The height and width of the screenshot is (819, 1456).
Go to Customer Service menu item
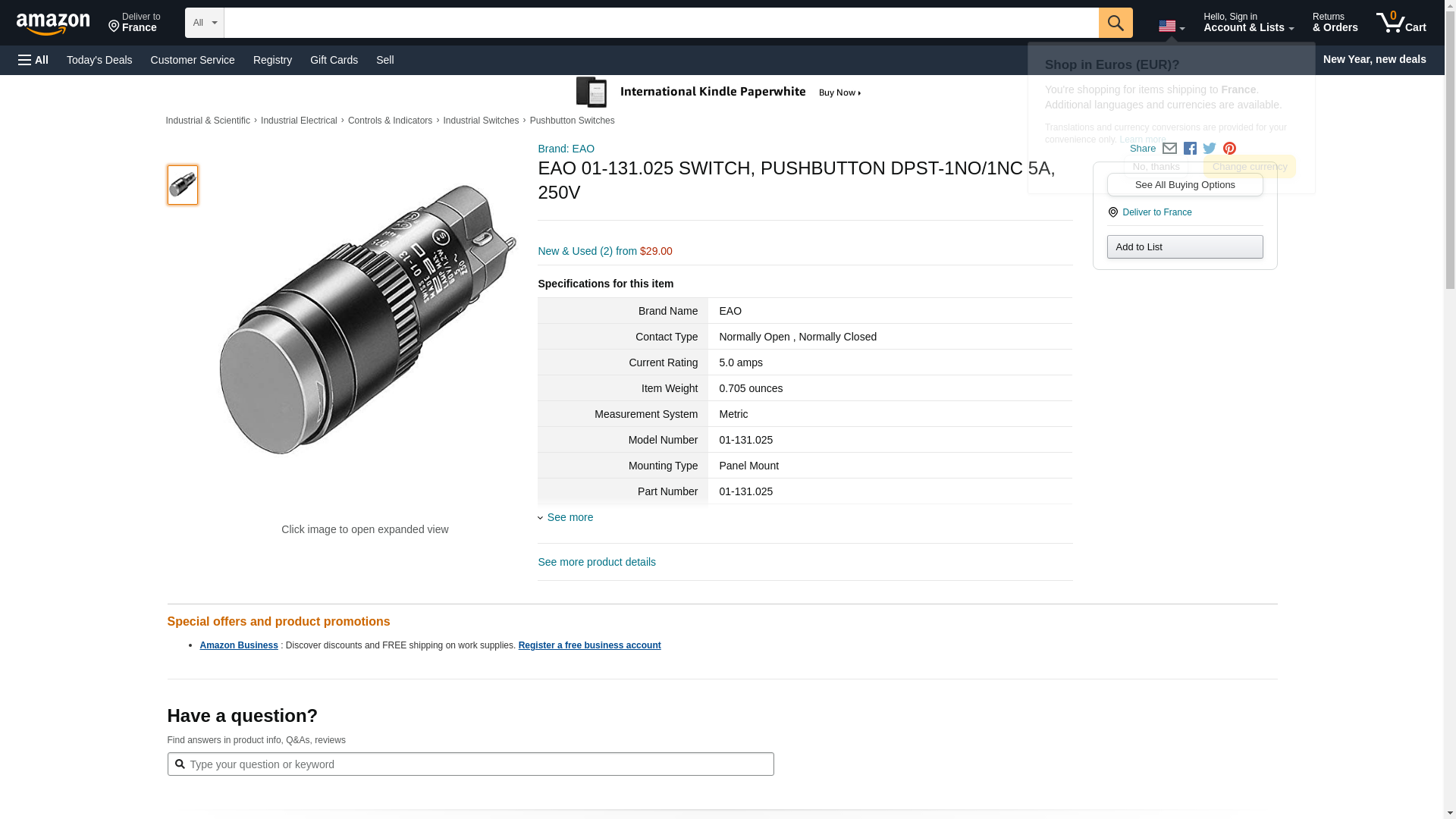(193, 60)
